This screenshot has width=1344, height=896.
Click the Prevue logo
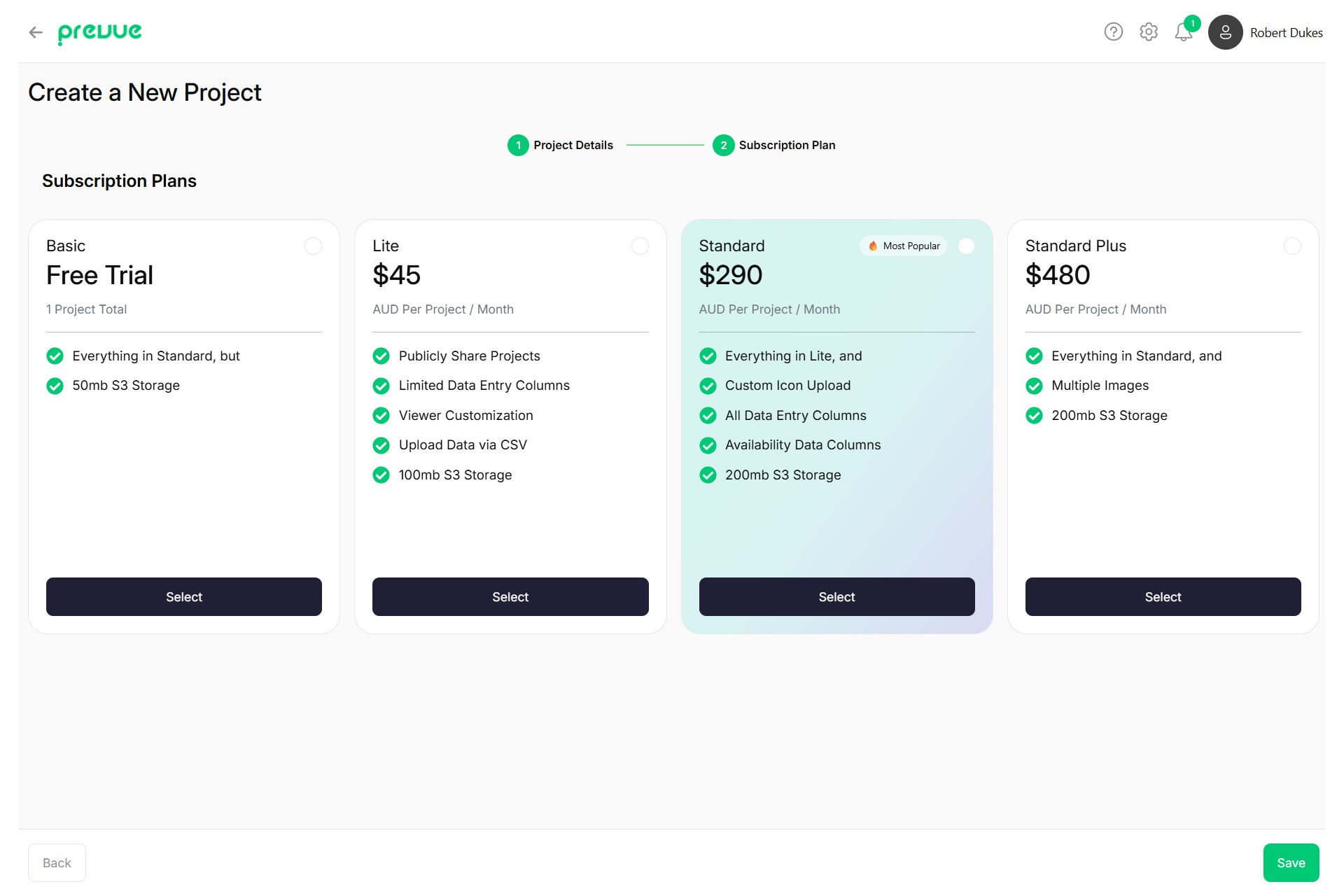point(99,33)
